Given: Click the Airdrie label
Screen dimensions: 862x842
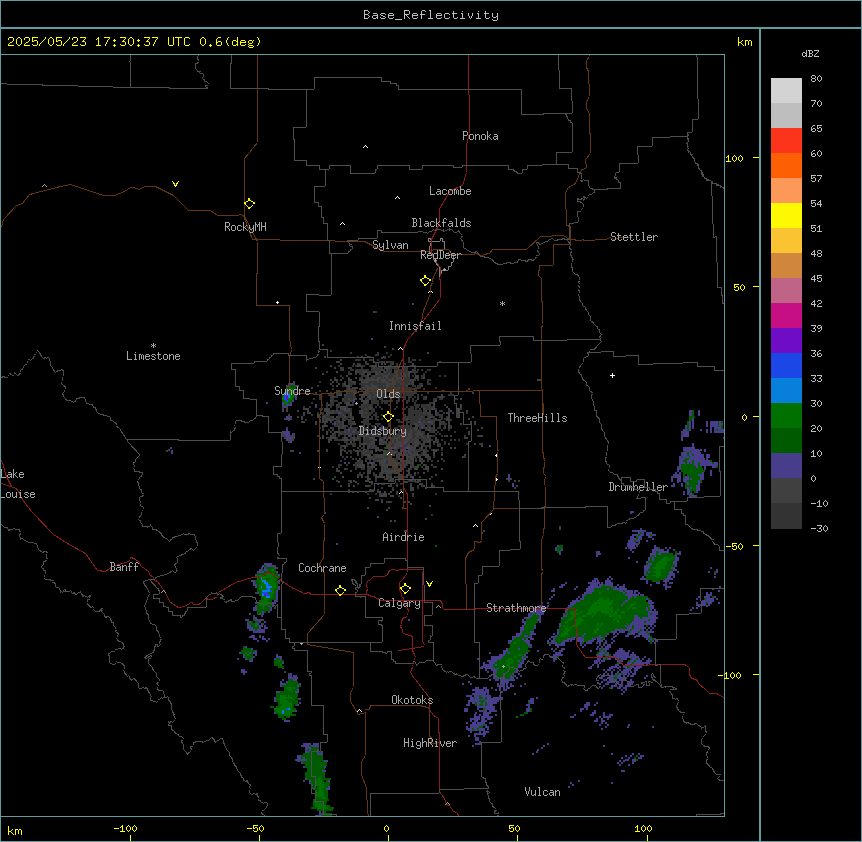Looking at the screenshot, I should point(404,537).
